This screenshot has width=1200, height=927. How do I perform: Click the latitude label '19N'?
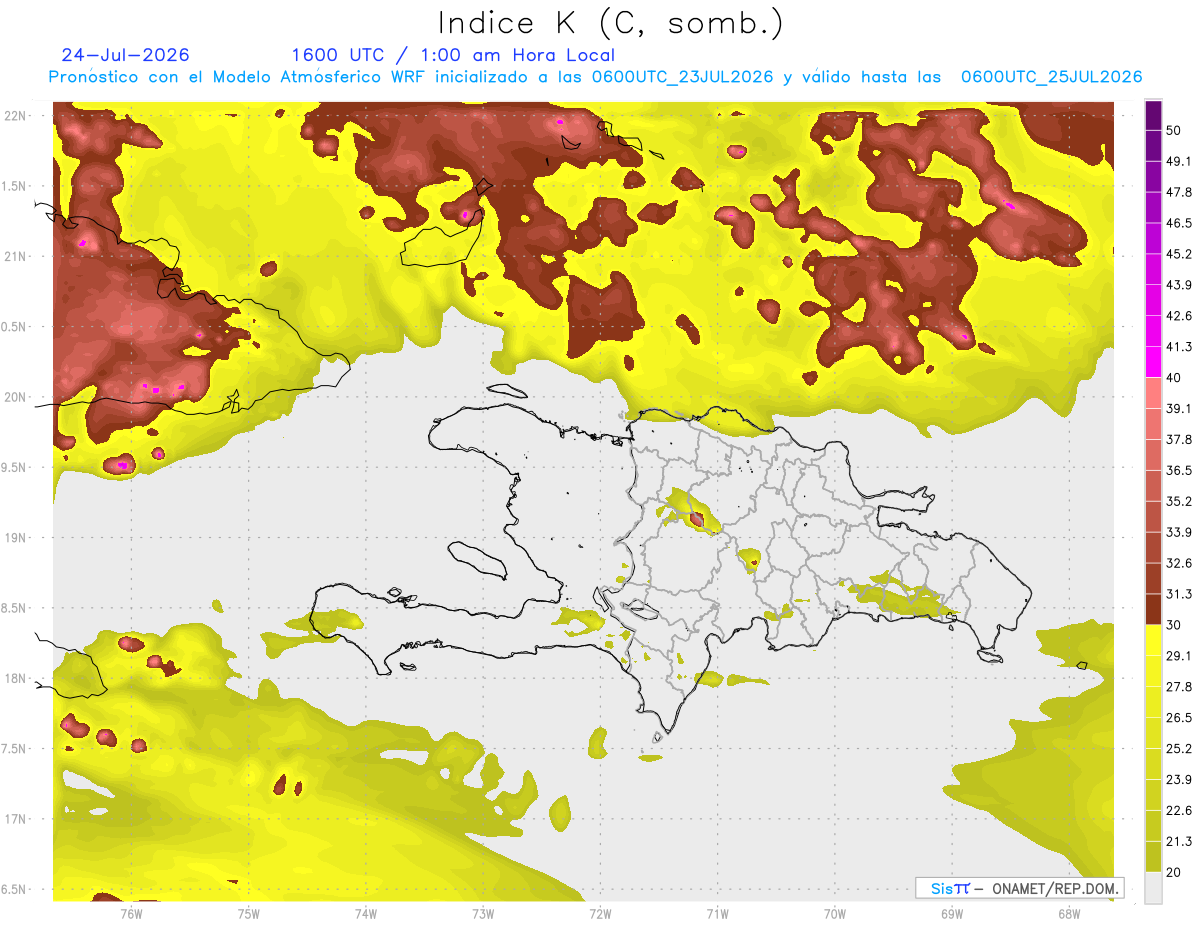click(x=15, y=538)
